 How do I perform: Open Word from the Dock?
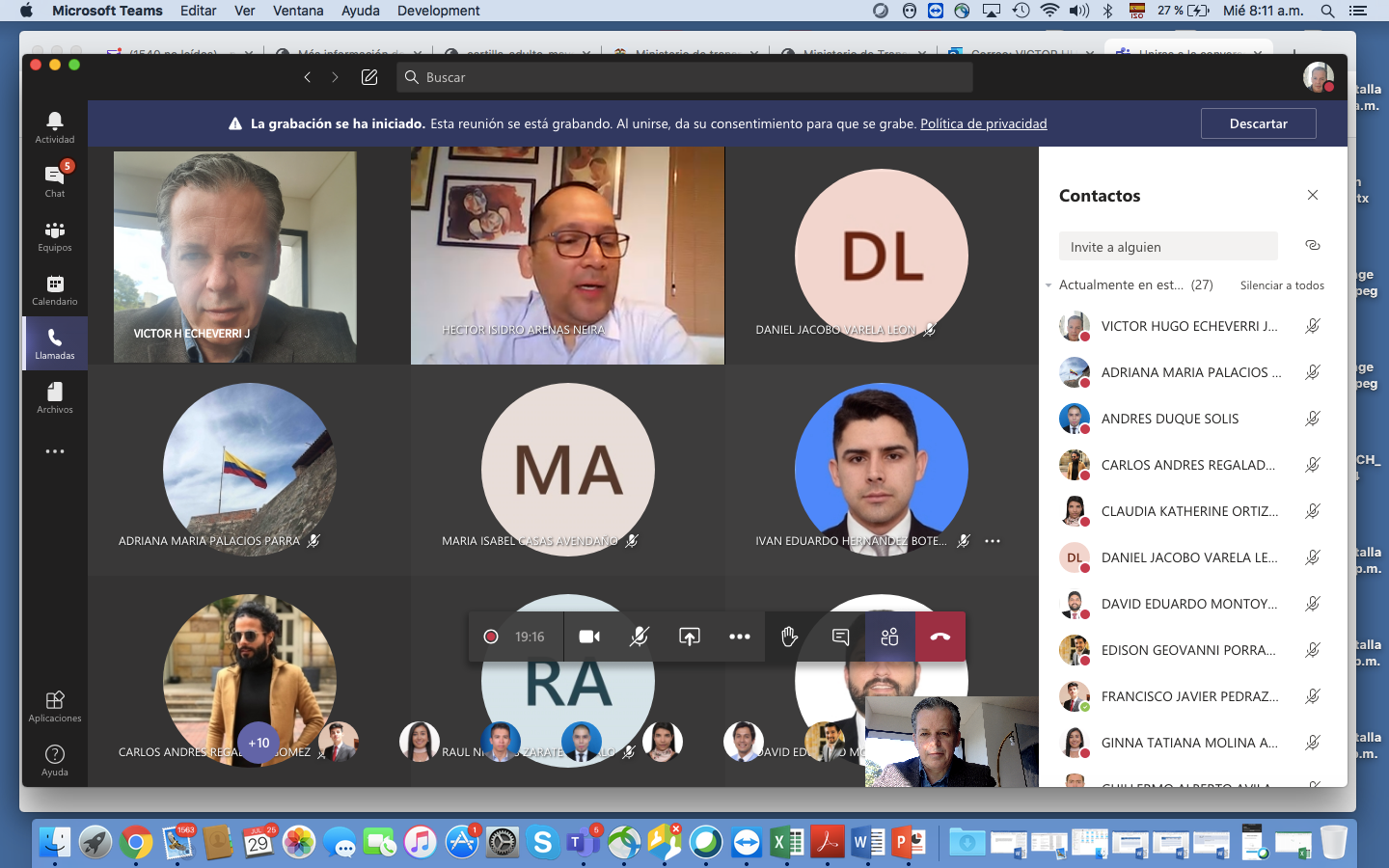(x=868, y=842)
